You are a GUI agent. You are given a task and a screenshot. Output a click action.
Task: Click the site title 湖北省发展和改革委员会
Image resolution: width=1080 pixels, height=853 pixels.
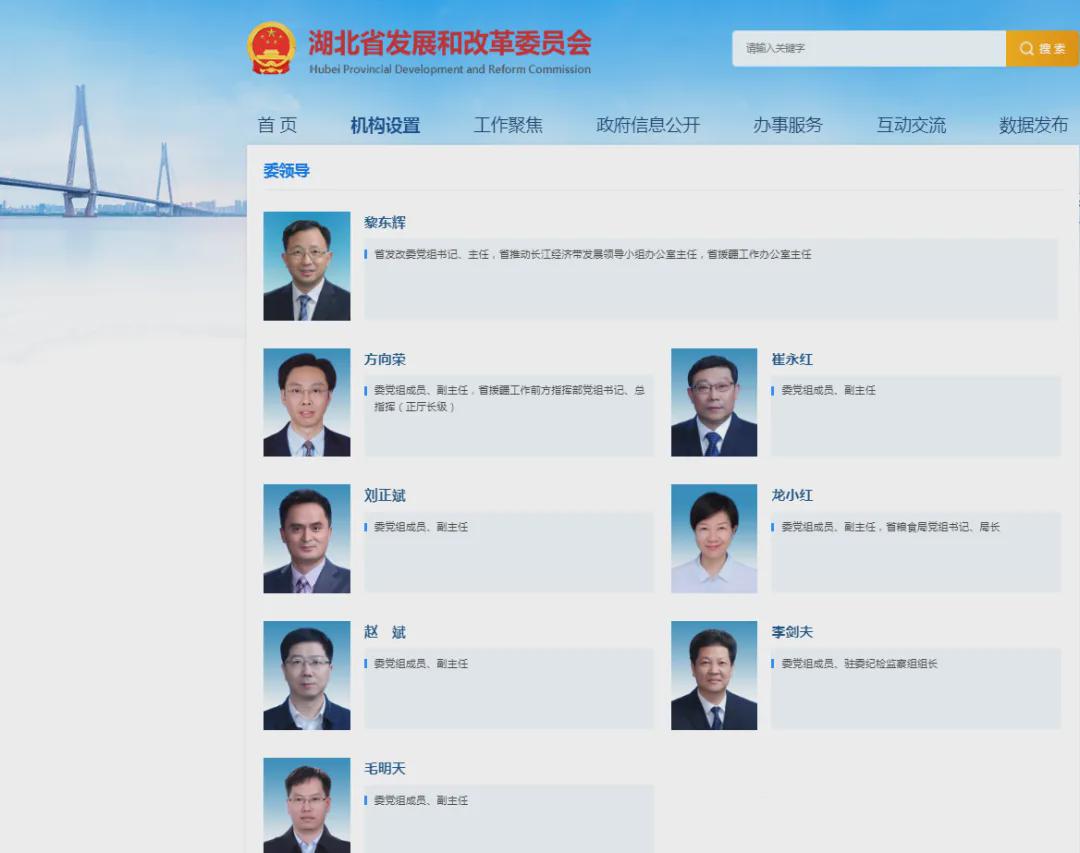(x=449, y=44)
